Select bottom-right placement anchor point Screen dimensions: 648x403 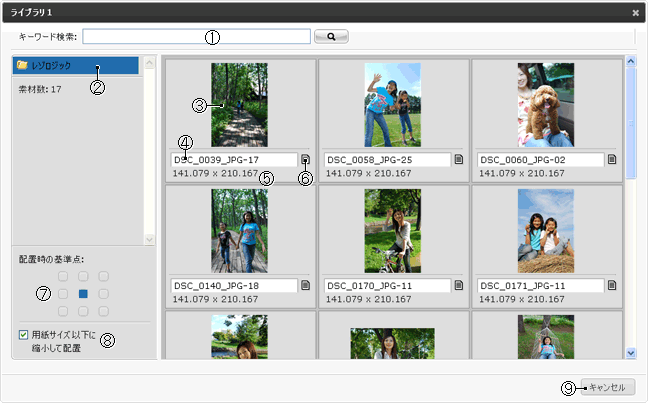pos(103,311)
